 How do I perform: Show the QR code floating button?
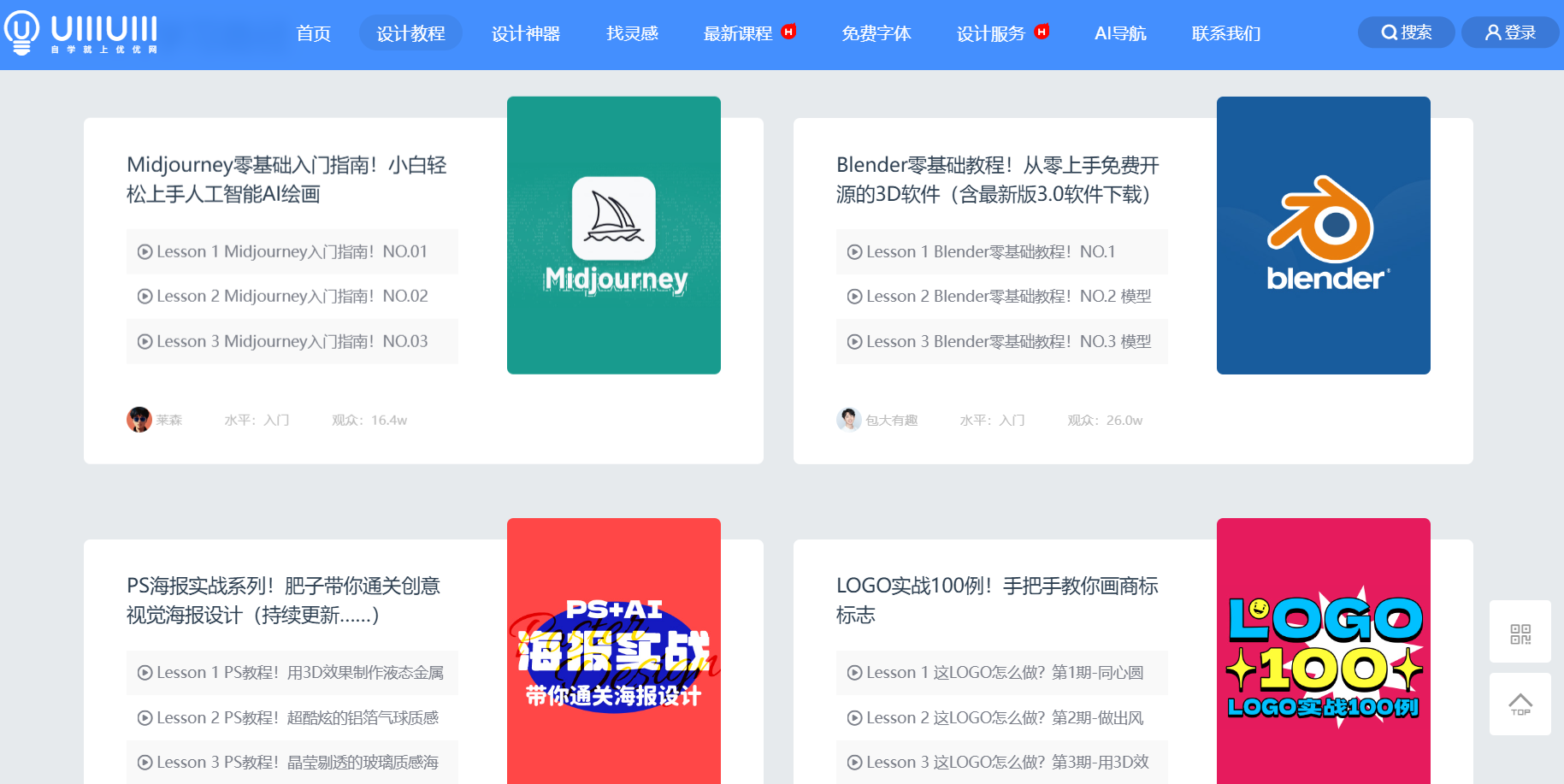point(1520,632)
